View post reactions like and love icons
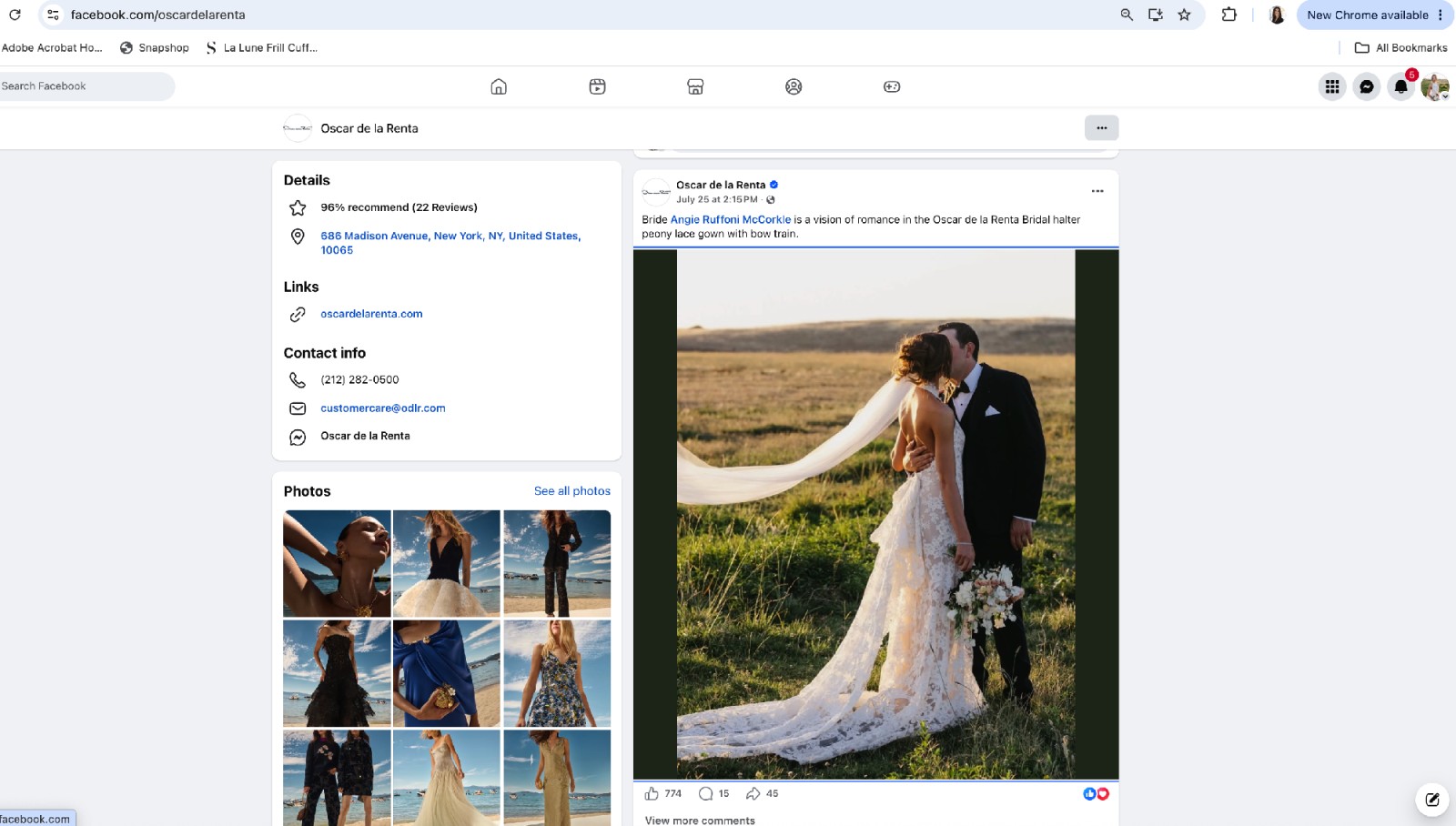The height and width of the screenshot is (826, 1456). click(1096, 794)
